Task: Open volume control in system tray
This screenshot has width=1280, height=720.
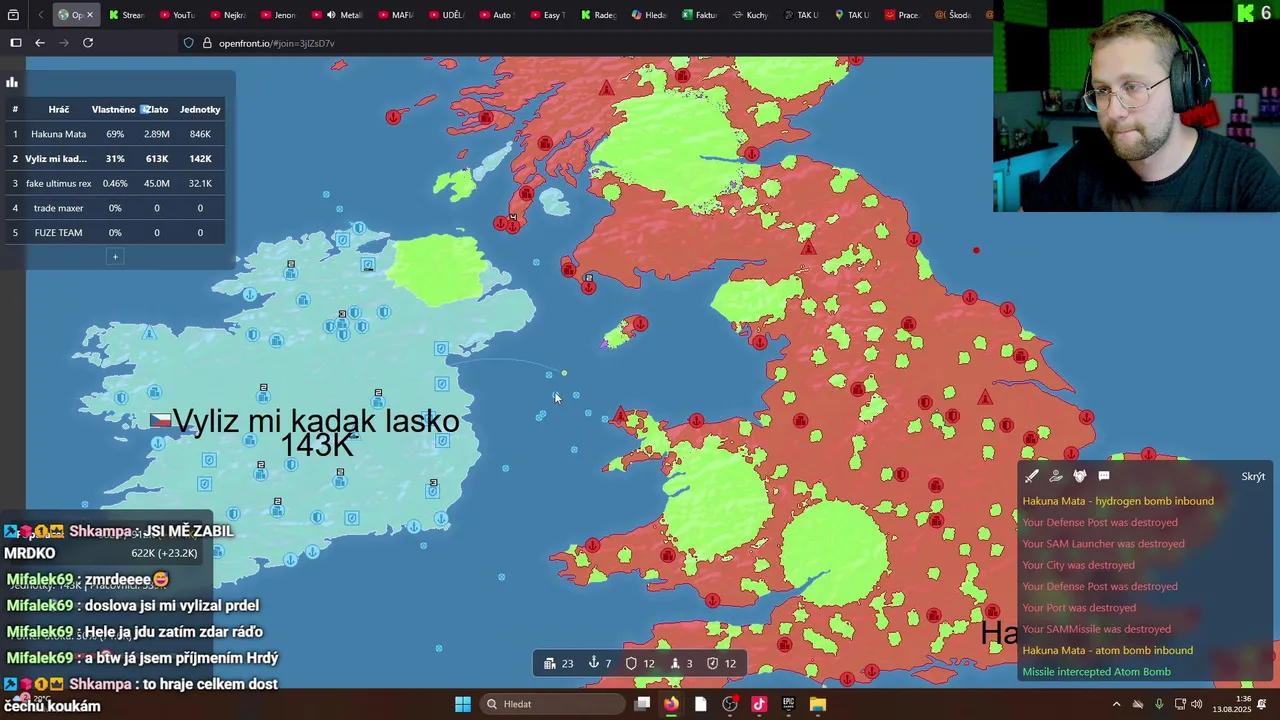Action: coord(1196,704)
